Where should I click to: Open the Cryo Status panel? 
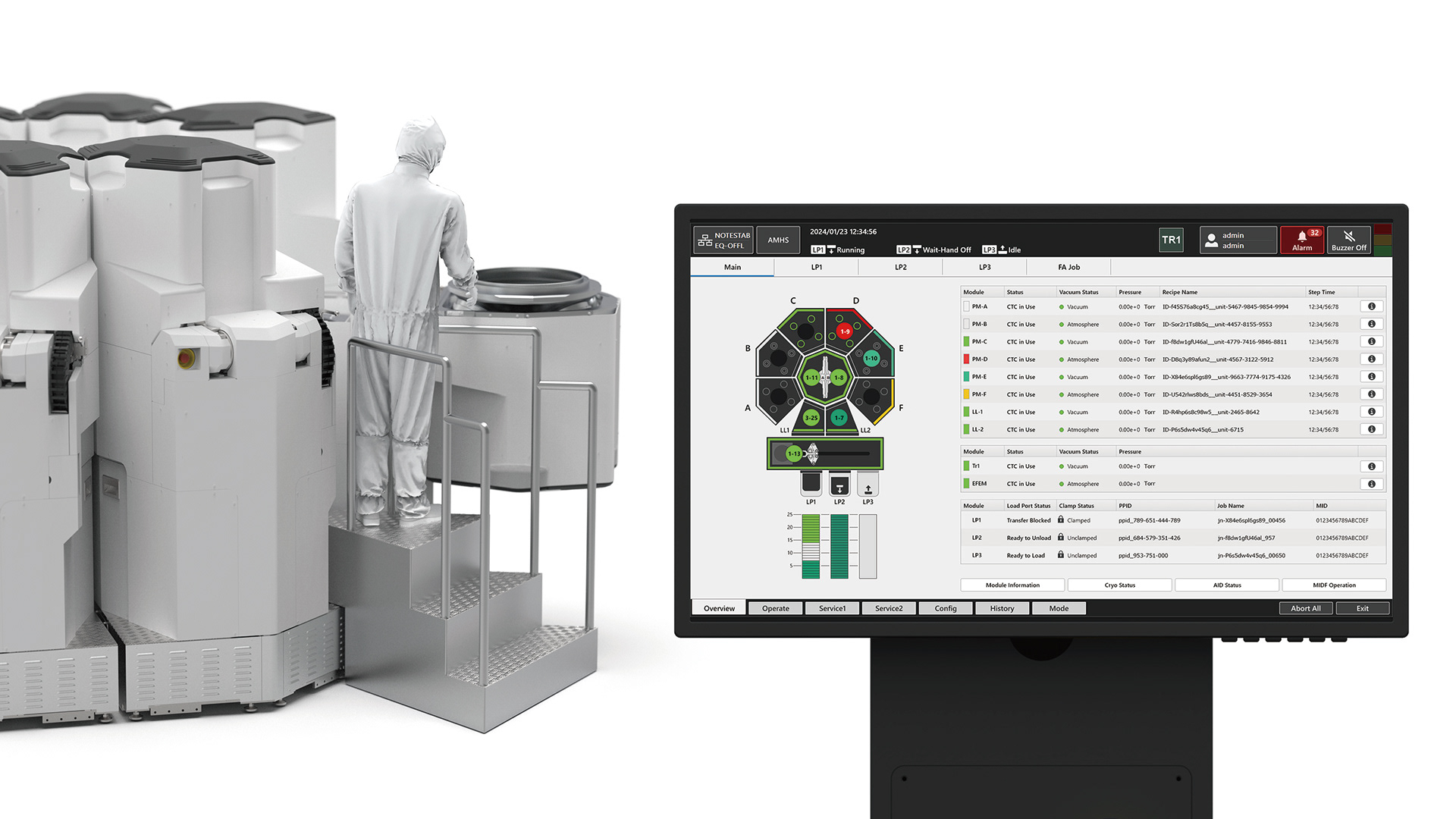click(1120, 585)
